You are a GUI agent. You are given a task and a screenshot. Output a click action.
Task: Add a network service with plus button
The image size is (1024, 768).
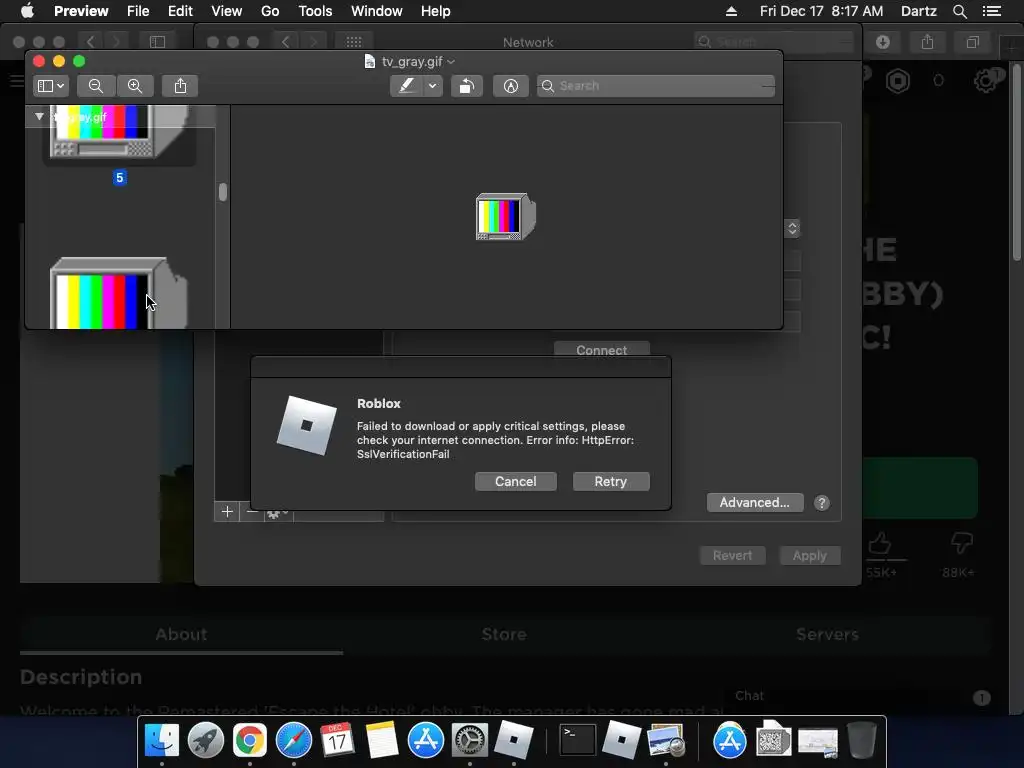pyautogui.click(x=227, y=512)
